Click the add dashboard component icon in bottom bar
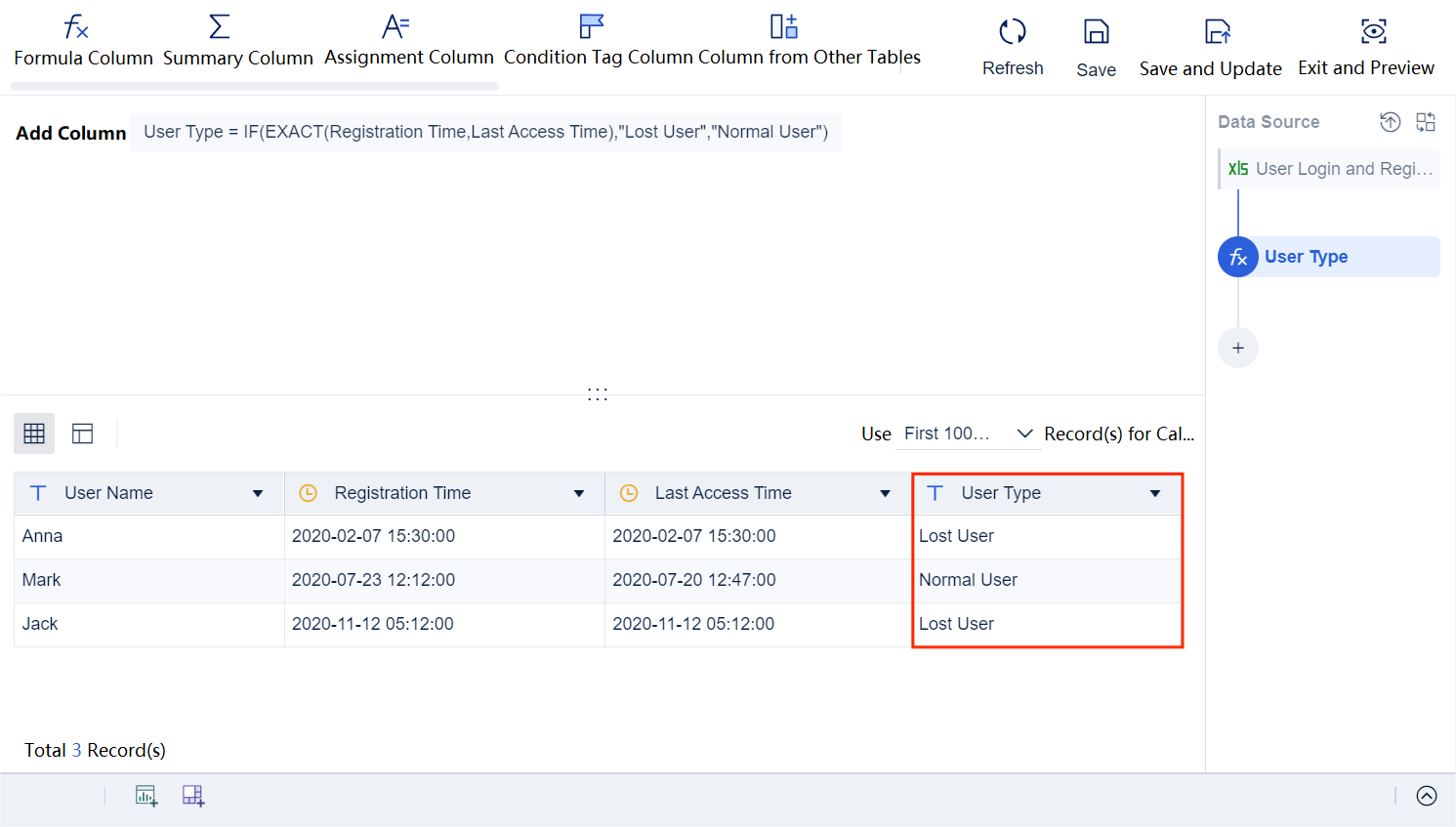Image resolution: width=1456 pixels, height=827 pixels. point(192,796)
